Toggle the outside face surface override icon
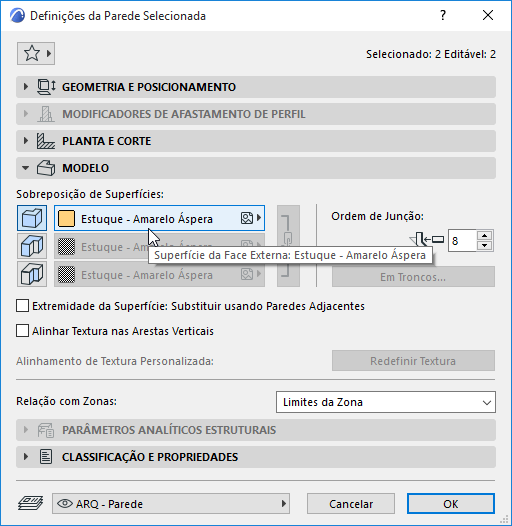This screenshot has height=526, width=512. point(32,218)
